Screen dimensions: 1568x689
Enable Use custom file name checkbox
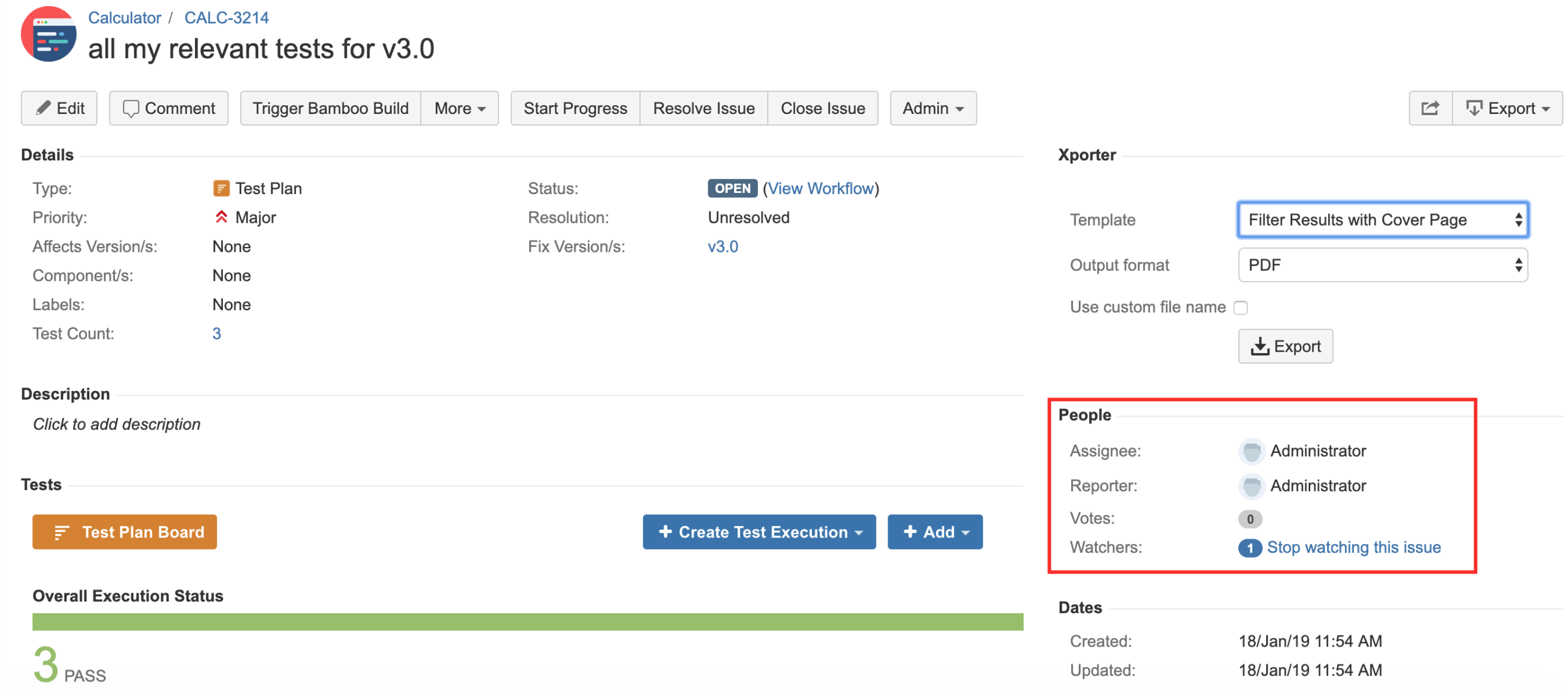1241,307
